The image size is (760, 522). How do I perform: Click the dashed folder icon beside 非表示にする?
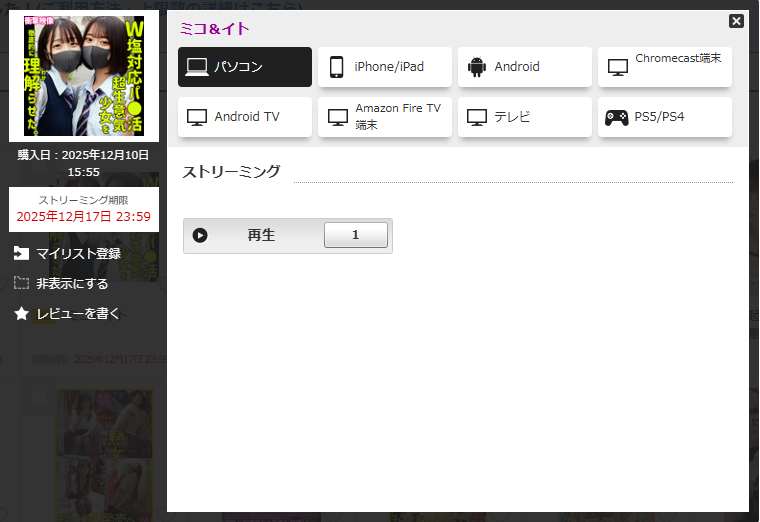point(21,283)
